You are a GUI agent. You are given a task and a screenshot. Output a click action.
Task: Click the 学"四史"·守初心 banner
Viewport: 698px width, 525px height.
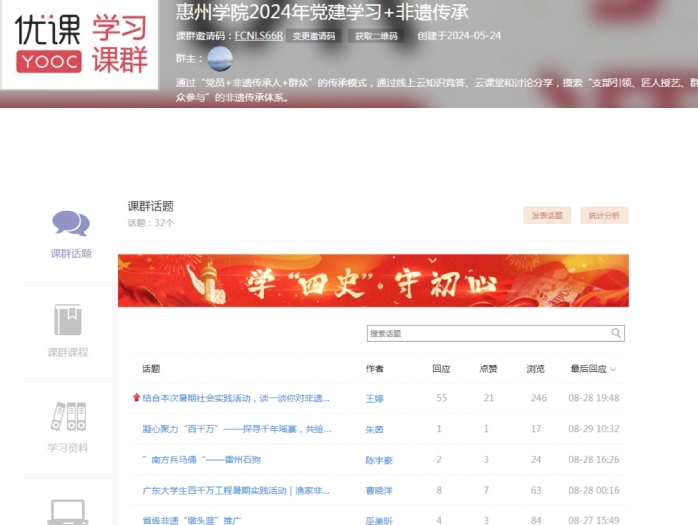[373, 281]
